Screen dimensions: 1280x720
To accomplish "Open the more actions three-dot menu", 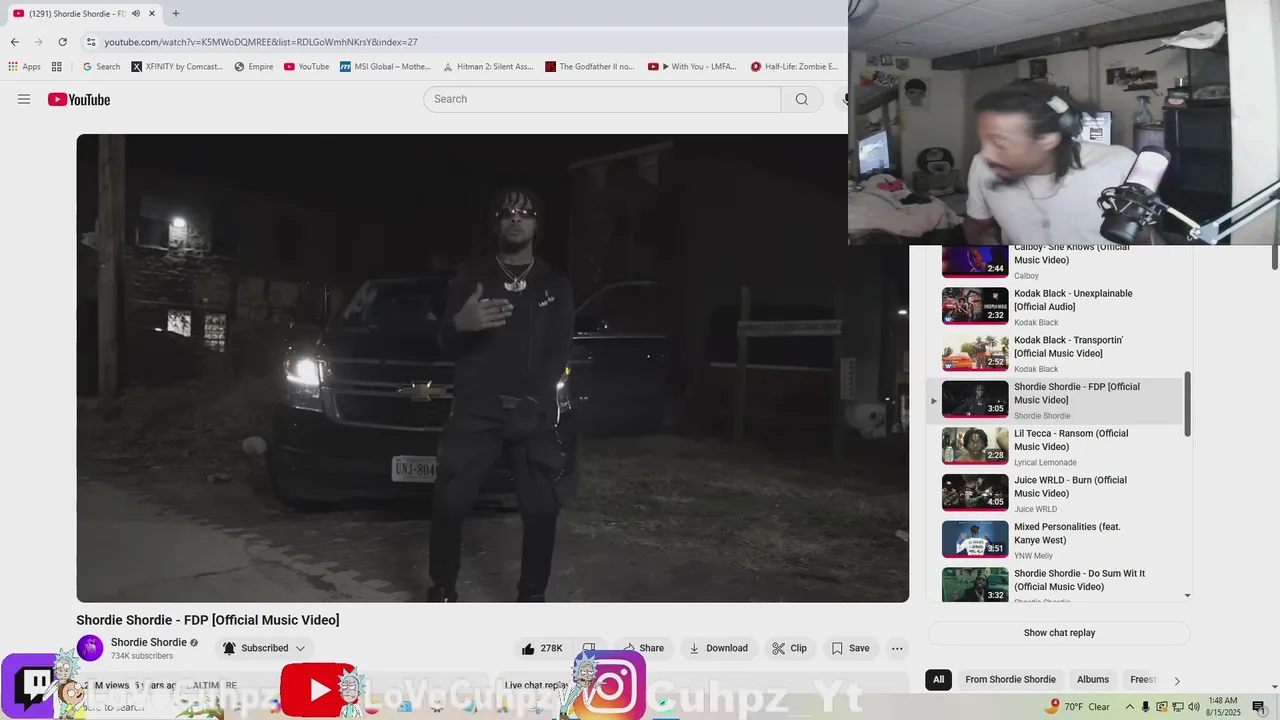I will 897,648.
